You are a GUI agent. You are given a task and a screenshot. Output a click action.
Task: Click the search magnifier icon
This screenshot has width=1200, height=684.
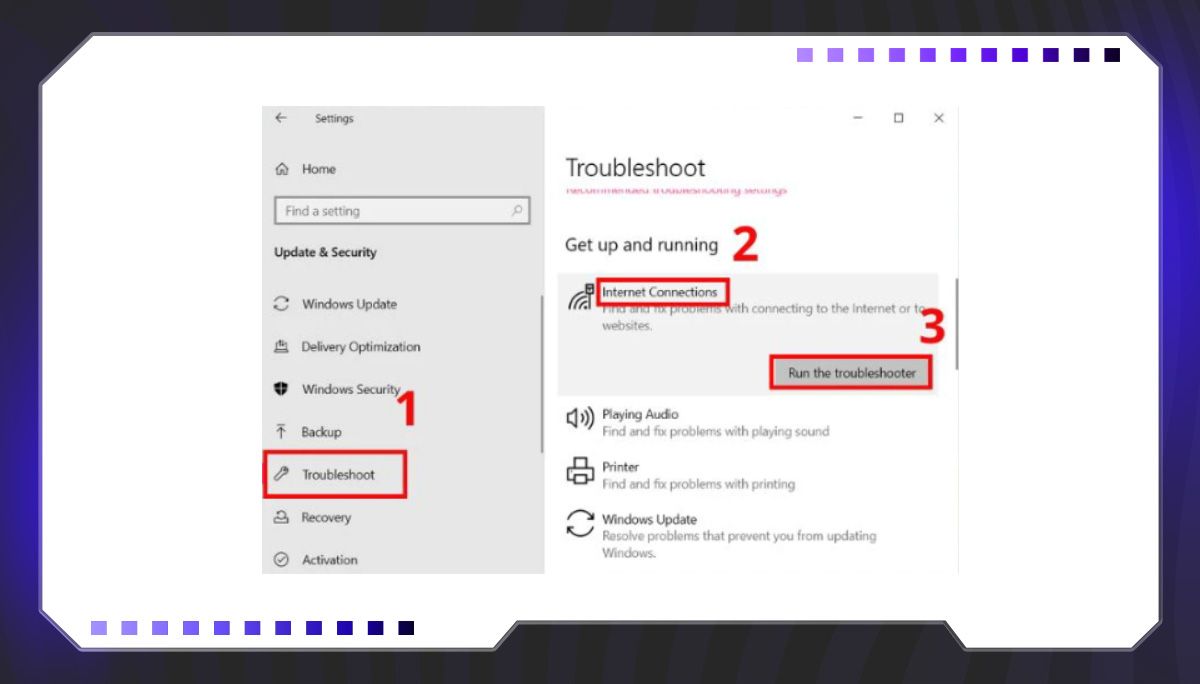coord(517,211)
